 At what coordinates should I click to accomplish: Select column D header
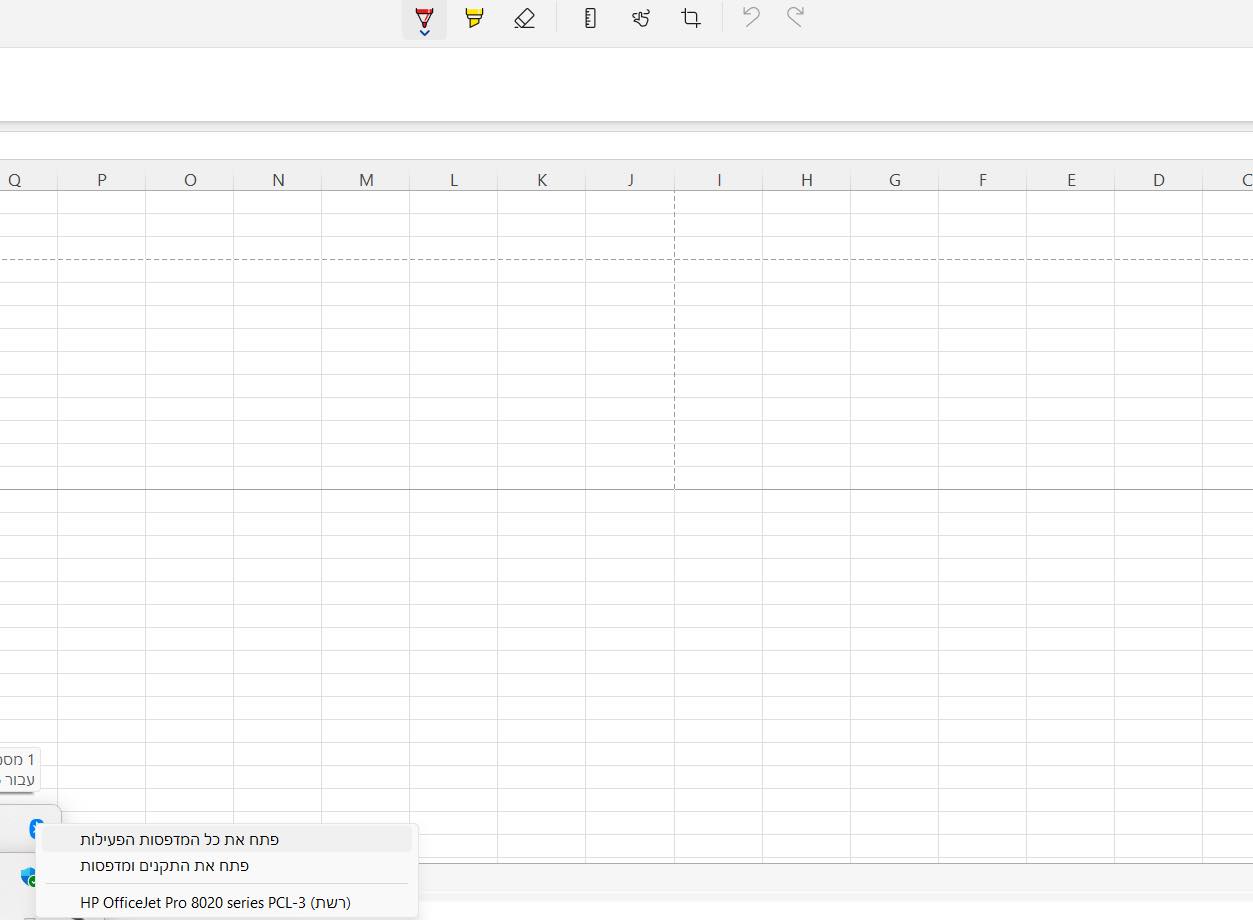click(1159, 180)
